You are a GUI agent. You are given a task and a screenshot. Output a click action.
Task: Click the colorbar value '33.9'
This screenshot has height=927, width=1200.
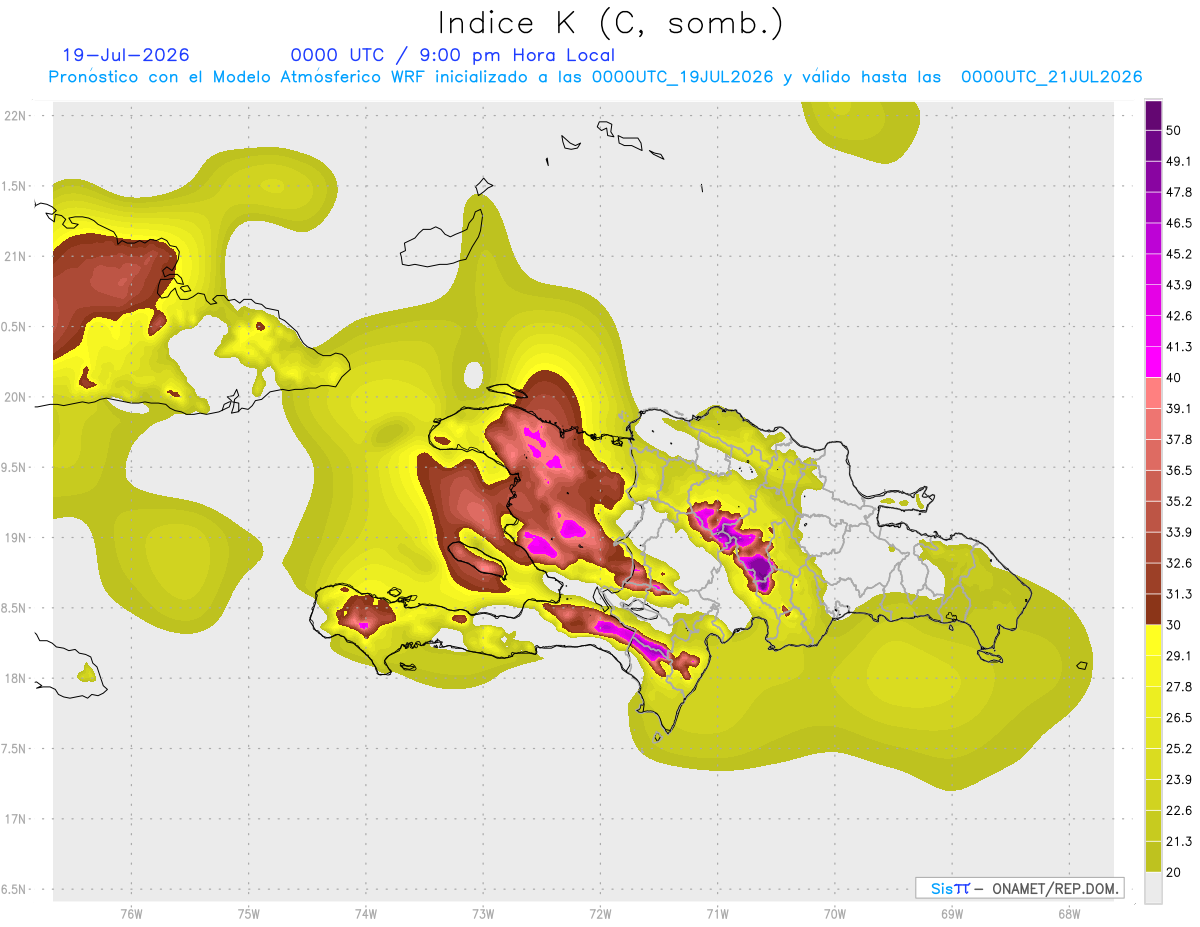(1178, 532)
